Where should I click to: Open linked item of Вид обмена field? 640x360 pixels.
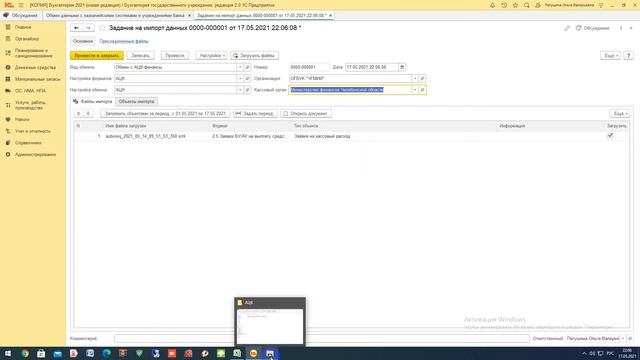(247, 67)
